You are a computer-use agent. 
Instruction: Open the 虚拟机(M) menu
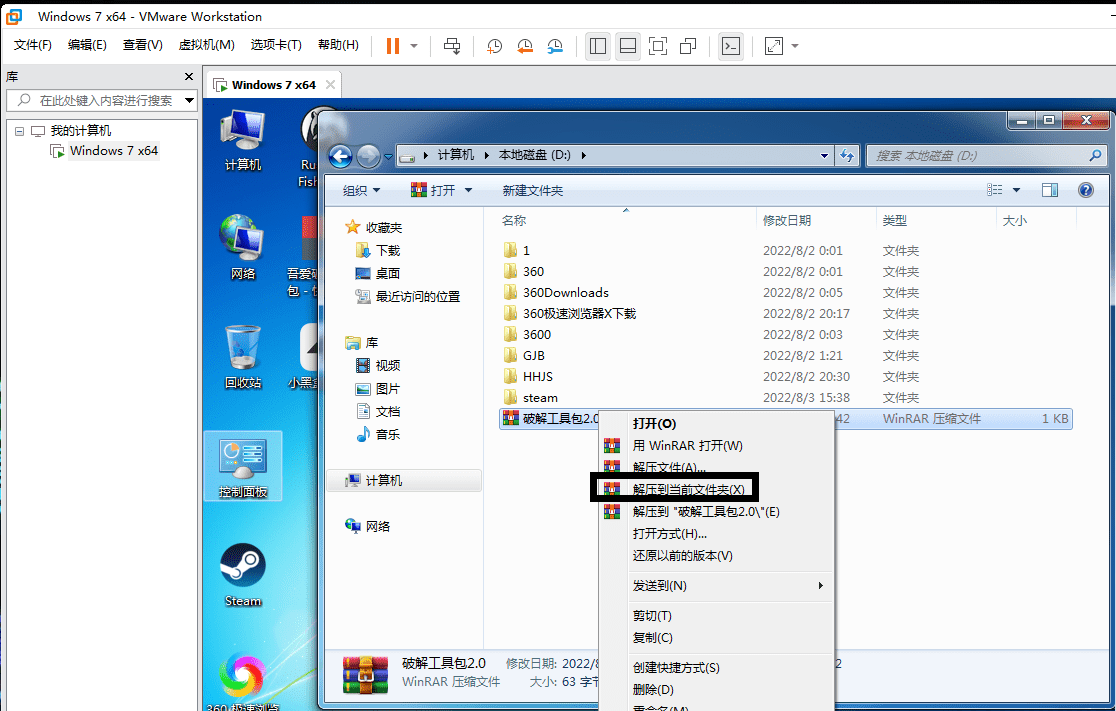[206, 45]
